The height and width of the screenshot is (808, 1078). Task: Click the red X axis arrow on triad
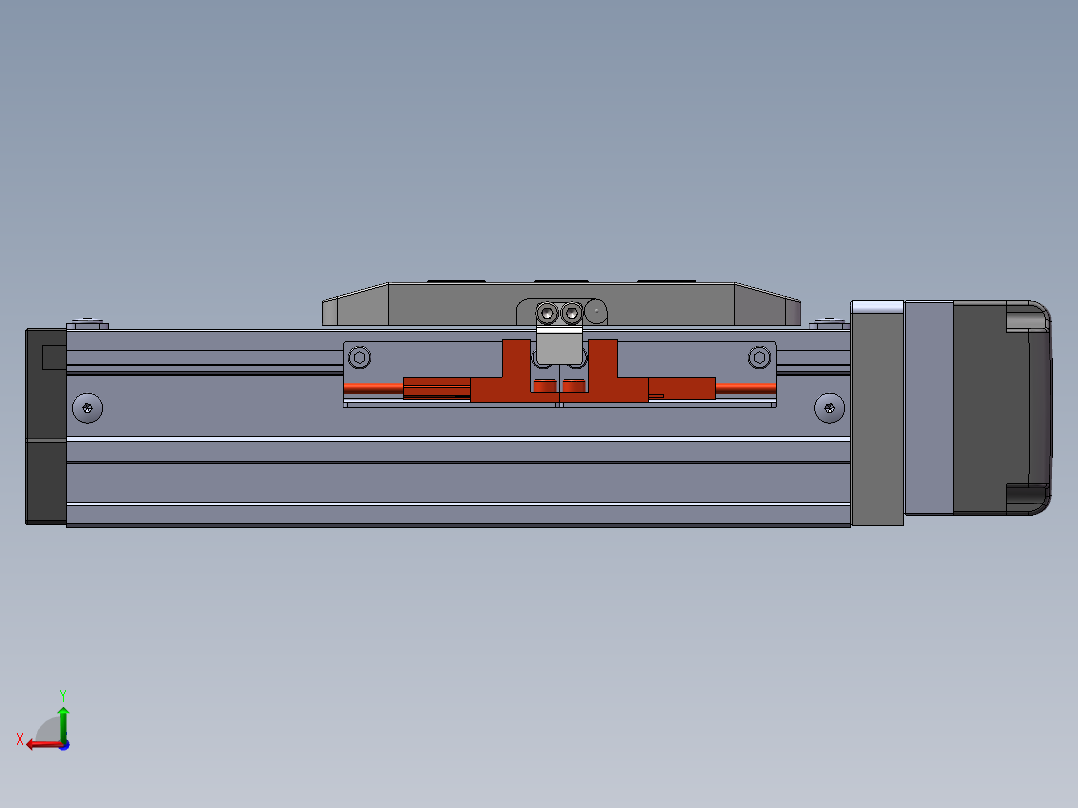click(x=38, y=744)
